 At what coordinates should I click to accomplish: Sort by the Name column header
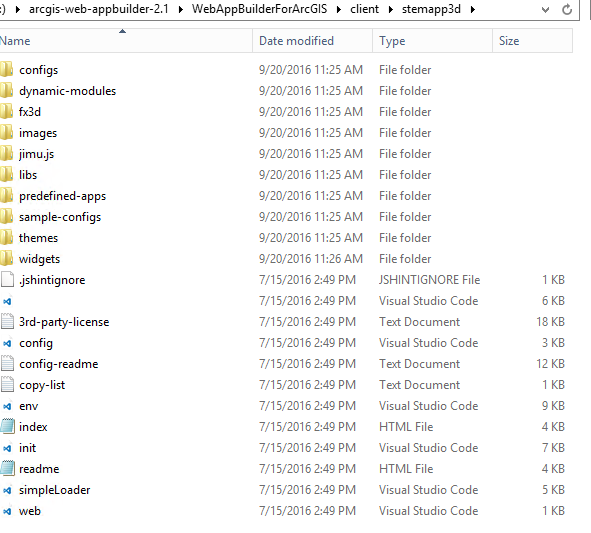coord(126,41)
